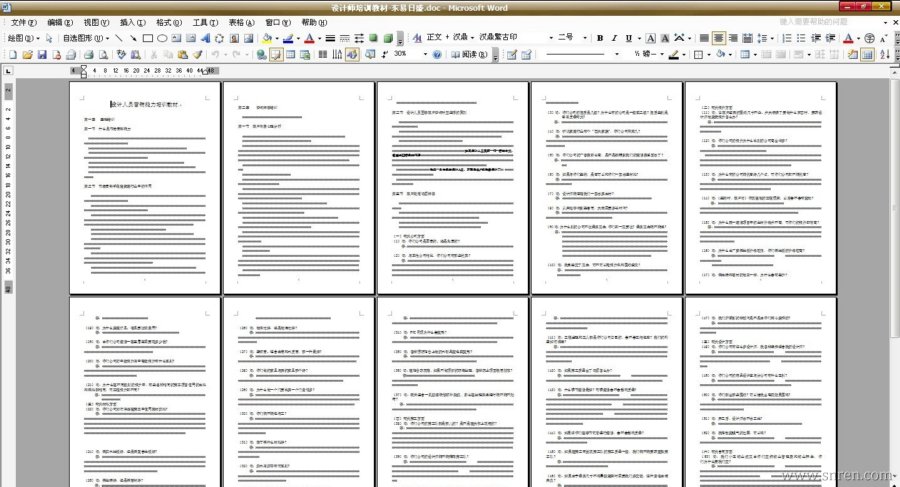Screen dimensions: 900x487
Task: Apply numbered list formatting
Action: point(787,38)
